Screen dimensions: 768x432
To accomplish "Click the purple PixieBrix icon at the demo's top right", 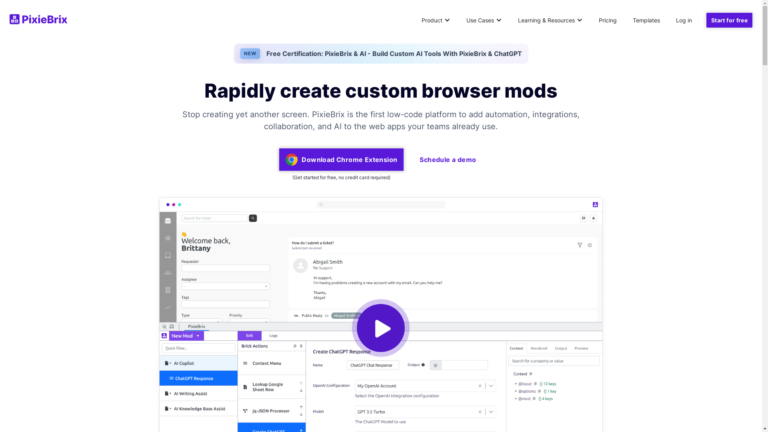I will (595, 204).
